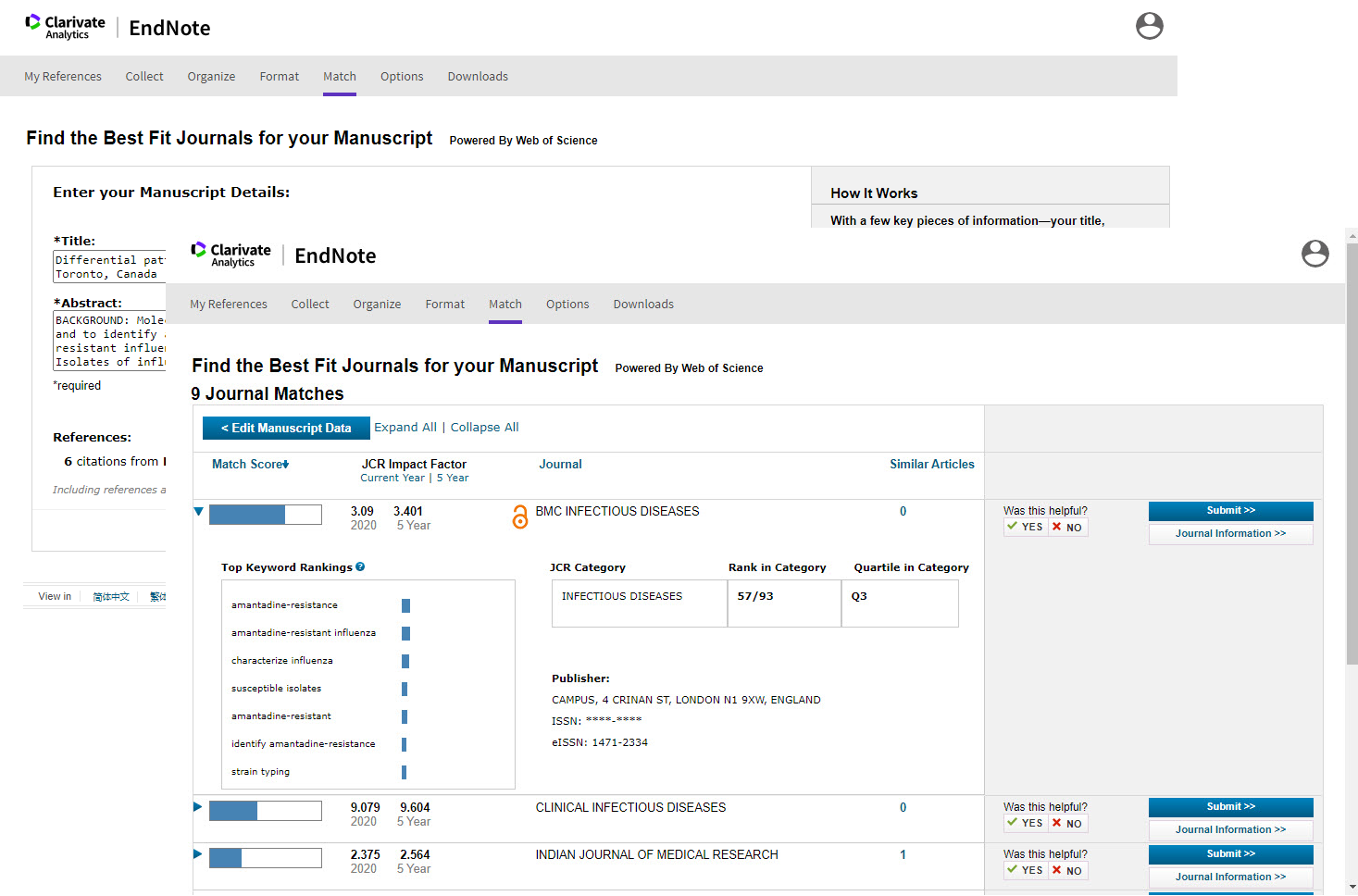Click Clarivate Analytics logo in front window

tap(231, 255)
